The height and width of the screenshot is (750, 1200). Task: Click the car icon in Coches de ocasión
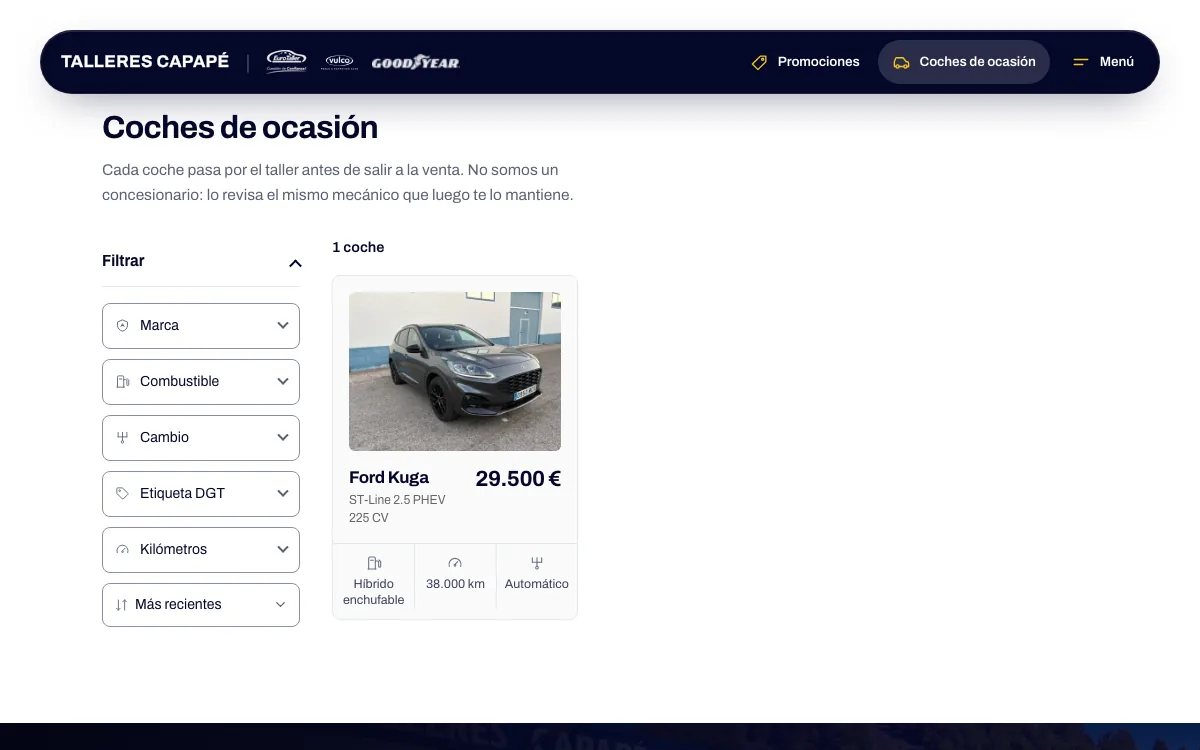(x=901, y=62)
